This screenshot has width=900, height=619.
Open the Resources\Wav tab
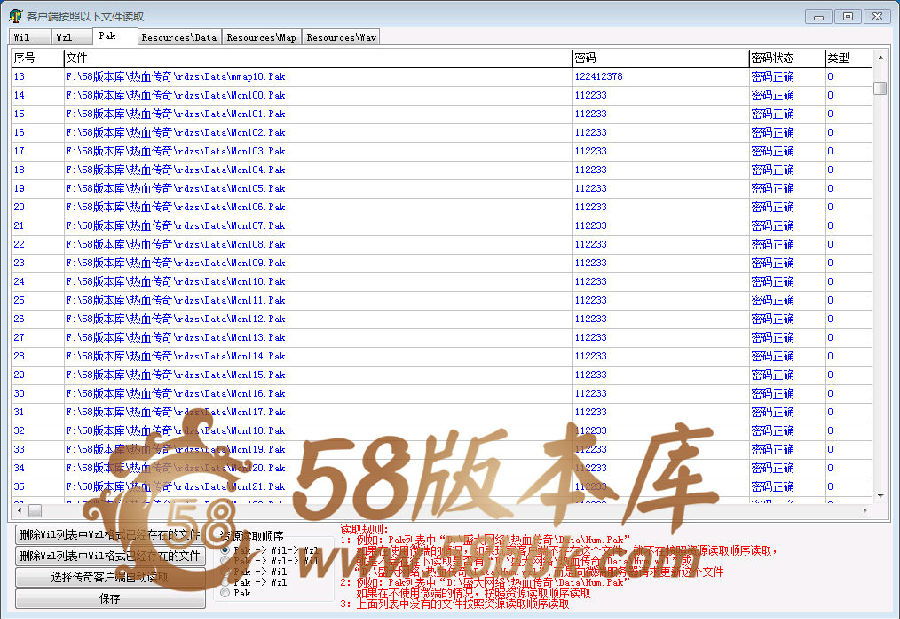[342, 37]
